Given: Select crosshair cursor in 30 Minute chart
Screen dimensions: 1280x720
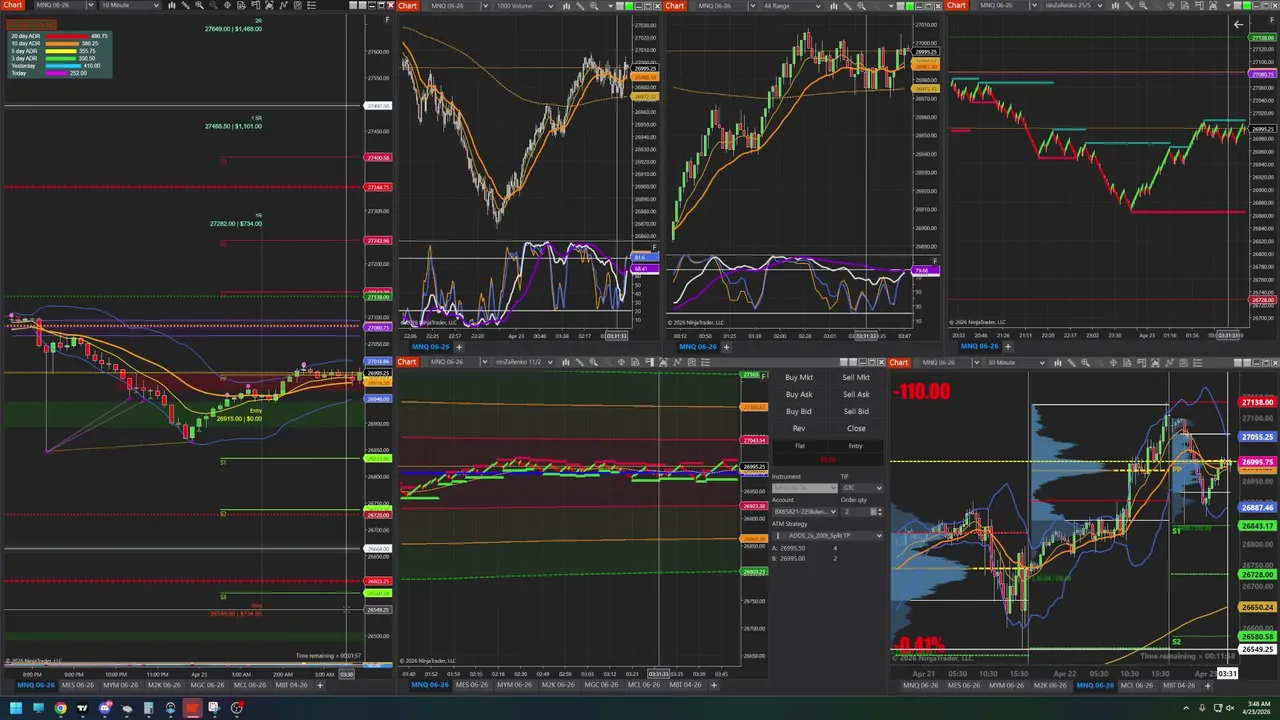Looking at the screenshot, I should (x=1113, y=362).
